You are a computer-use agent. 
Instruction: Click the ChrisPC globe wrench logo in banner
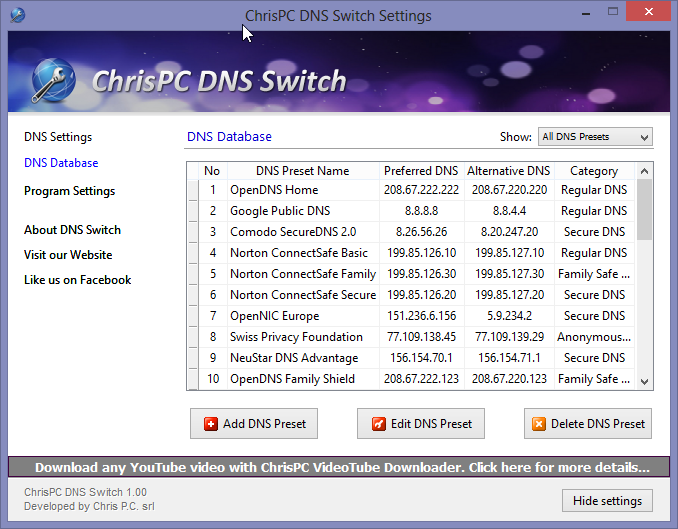coord(54,80)
